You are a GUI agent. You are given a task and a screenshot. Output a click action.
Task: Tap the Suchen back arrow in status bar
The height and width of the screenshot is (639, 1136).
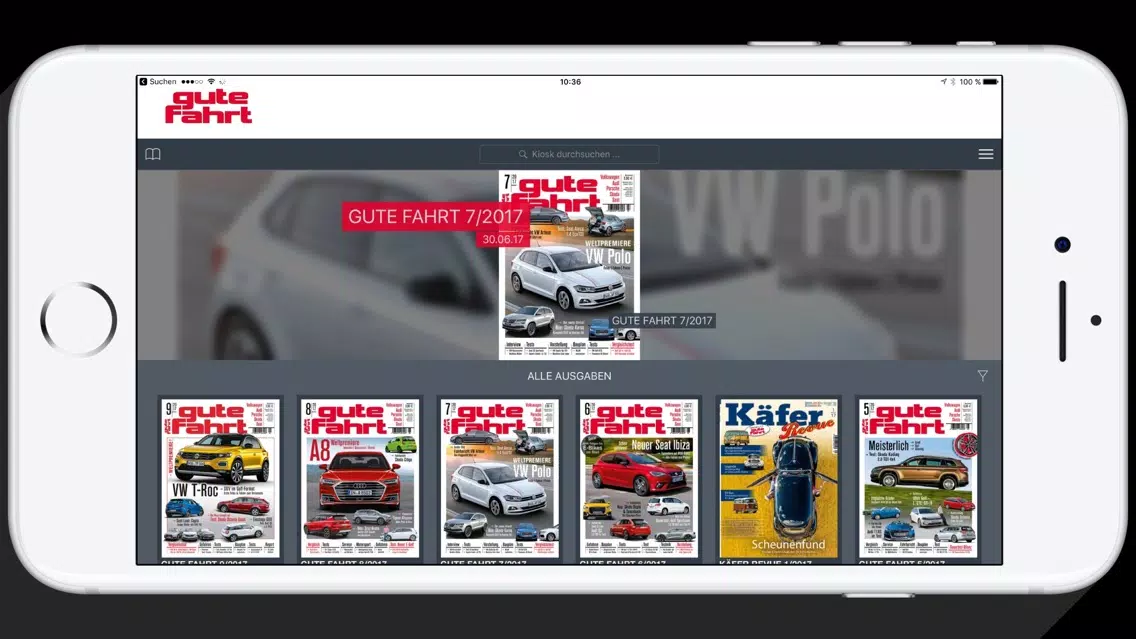[143, 82]
